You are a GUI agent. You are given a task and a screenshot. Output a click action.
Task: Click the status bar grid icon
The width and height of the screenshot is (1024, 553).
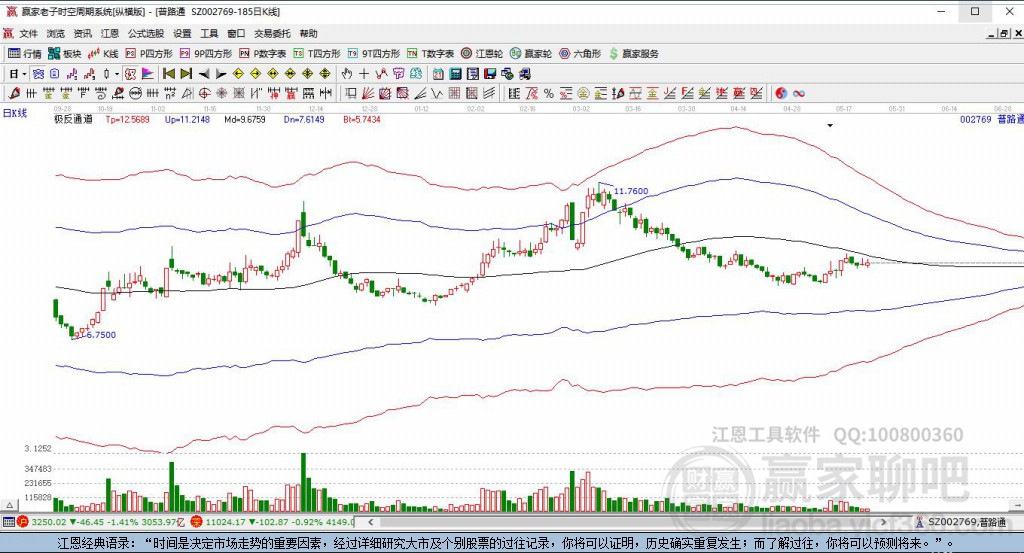[x=8, y=522]
